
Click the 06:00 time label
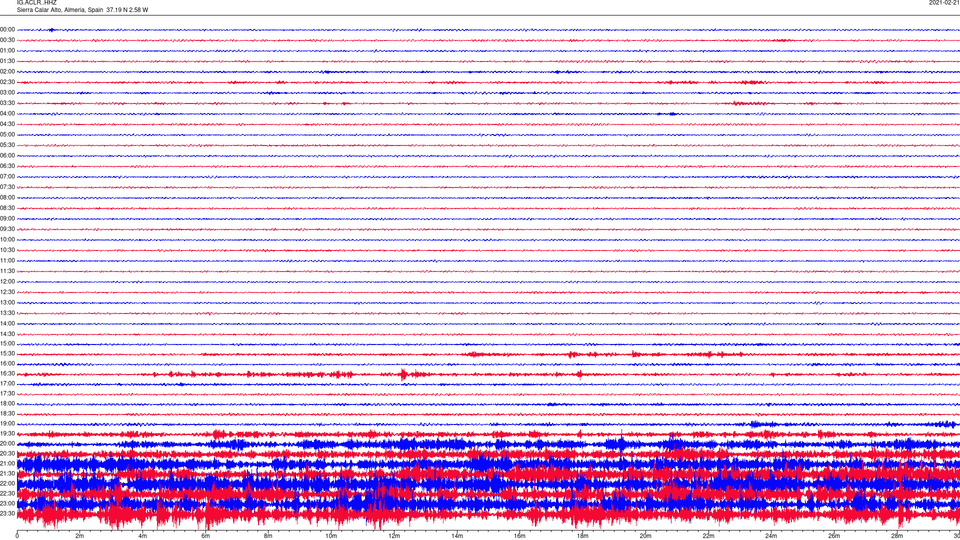(7, 156)
